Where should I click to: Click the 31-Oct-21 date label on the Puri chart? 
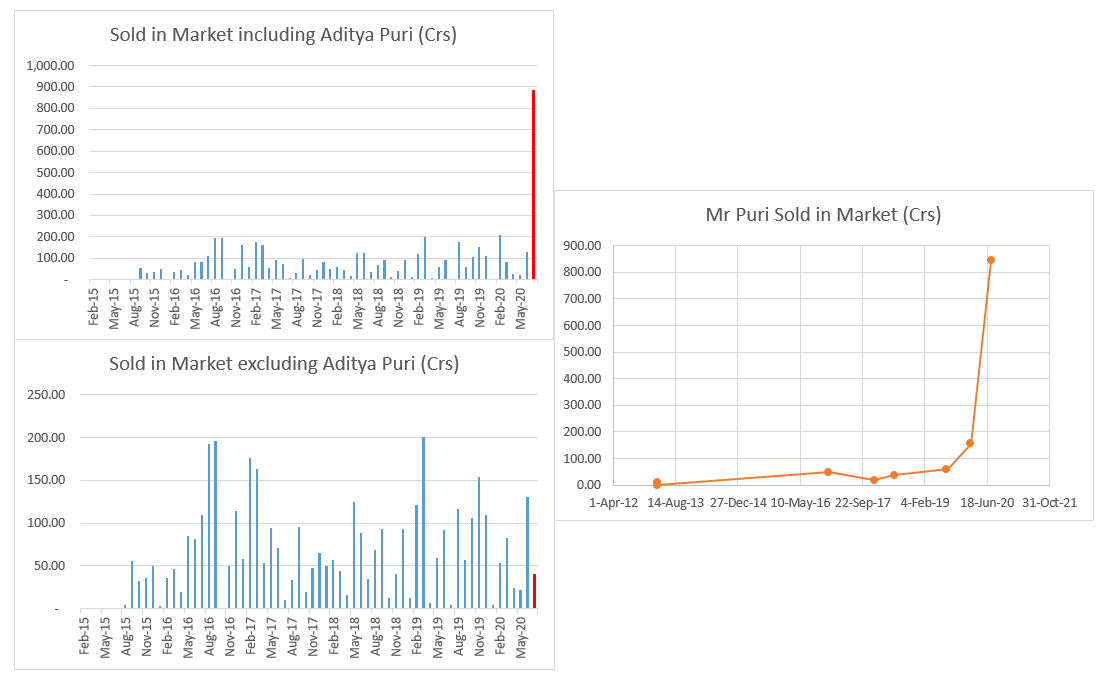click(x=1050, y=502)
